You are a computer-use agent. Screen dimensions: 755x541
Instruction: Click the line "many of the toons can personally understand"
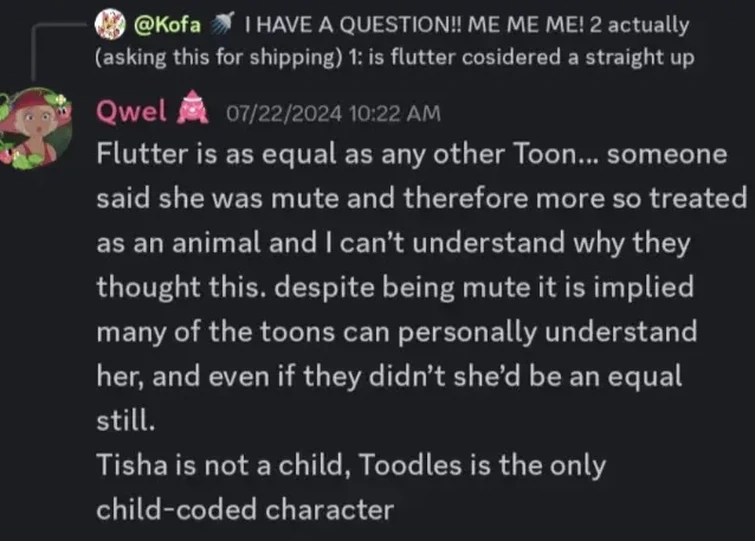[397, 331]
